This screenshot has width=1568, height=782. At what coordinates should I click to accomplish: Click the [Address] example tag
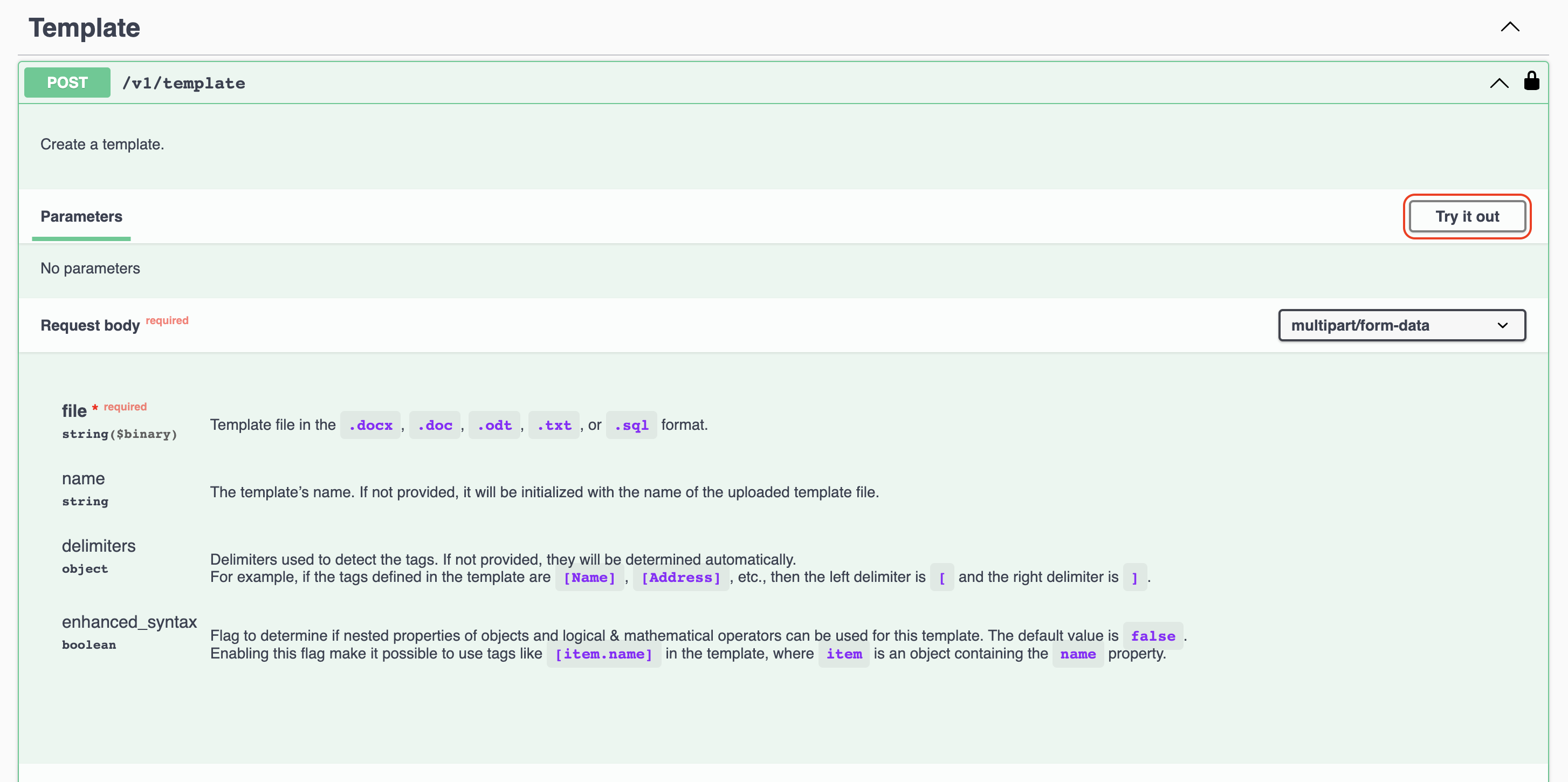[680, 578]
